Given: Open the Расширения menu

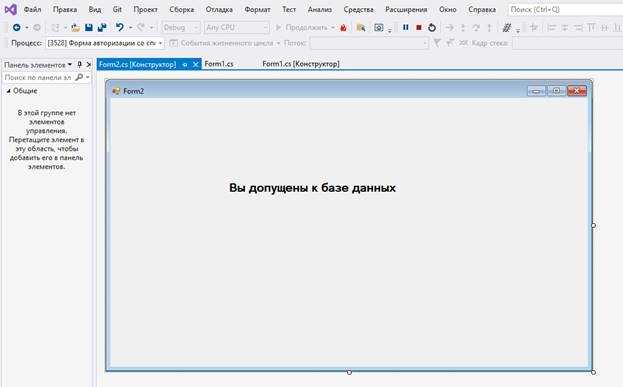Looking at the screenshot, I should coord(406,9).
